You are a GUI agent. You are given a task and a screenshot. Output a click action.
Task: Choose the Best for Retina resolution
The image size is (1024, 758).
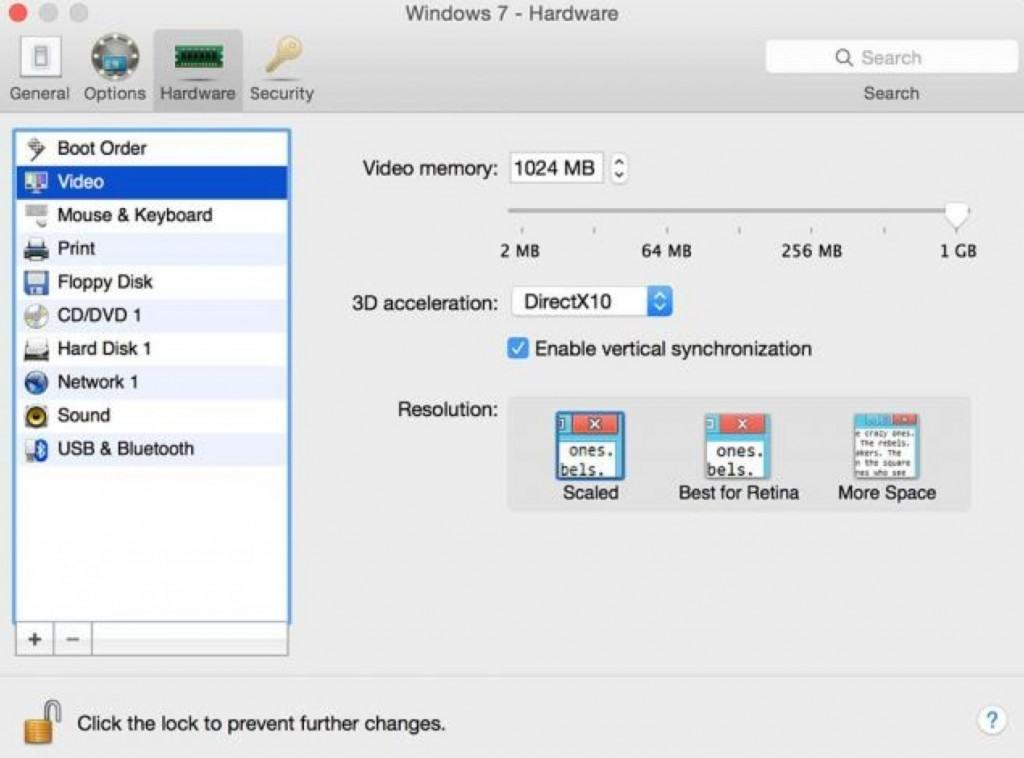[739, 456]
